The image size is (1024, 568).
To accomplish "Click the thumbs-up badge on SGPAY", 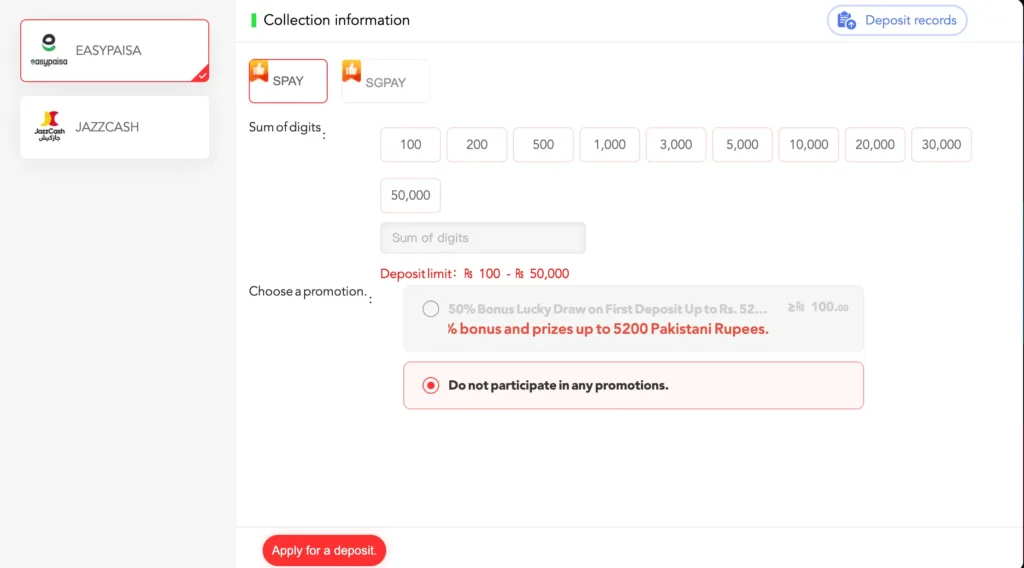I will pos(352,71).
